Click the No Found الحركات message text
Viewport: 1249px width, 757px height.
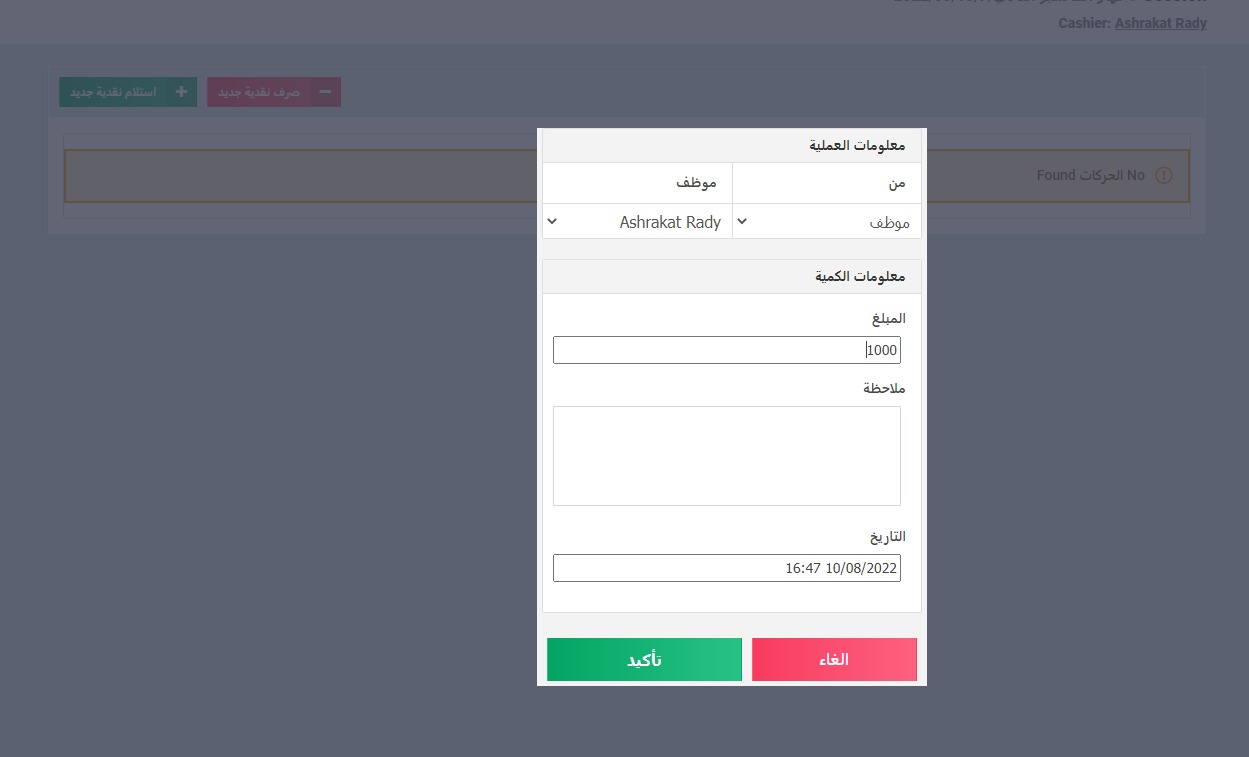point(1091,175)
